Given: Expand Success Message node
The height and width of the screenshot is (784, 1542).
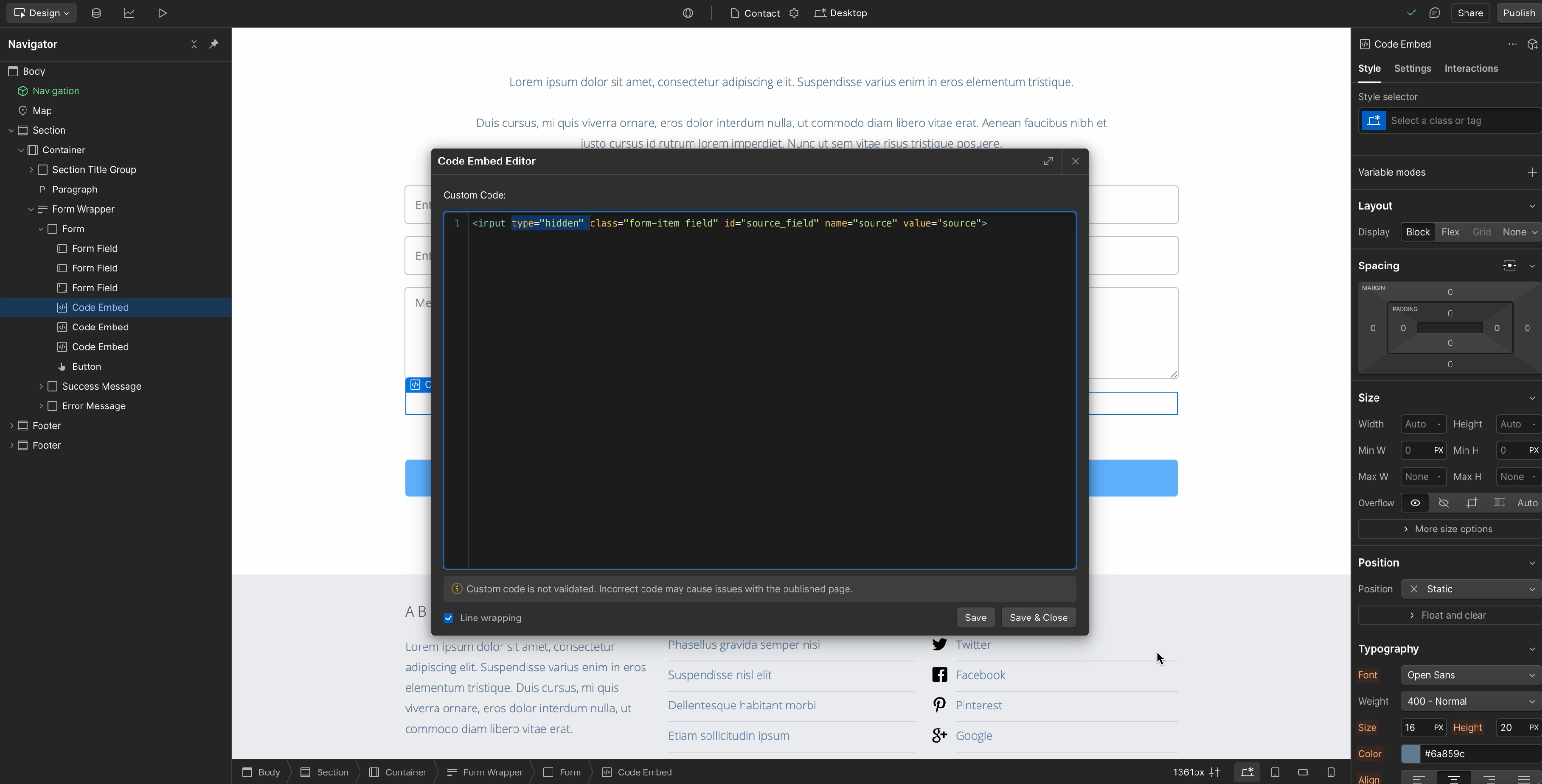Looking at the screenshot, I should click(x=41, y=386).
